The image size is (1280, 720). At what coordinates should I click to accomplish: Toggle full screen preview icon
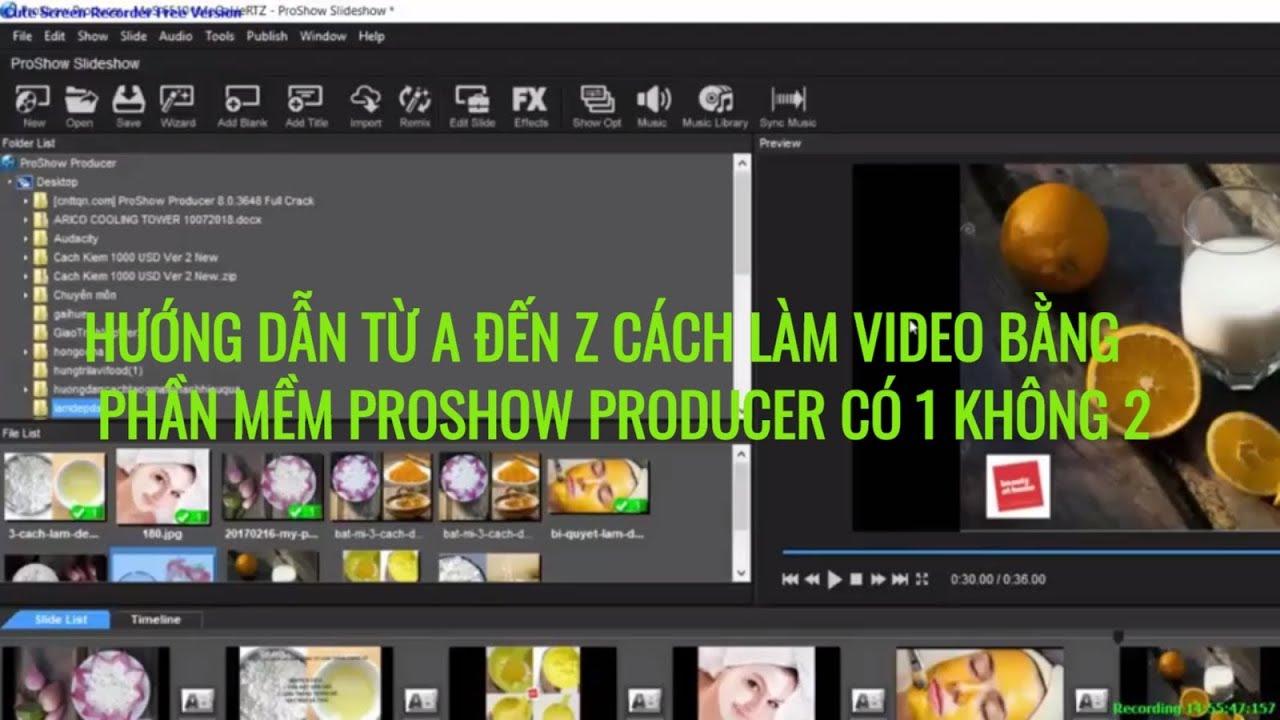pos(922,579)
